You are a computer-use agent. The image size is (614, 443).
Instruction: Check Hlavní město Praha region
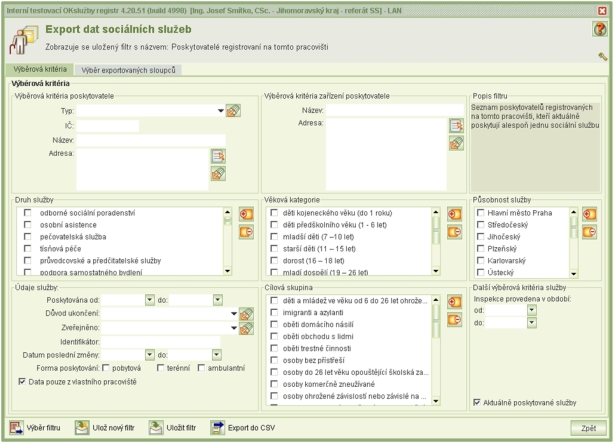[480, 213]
